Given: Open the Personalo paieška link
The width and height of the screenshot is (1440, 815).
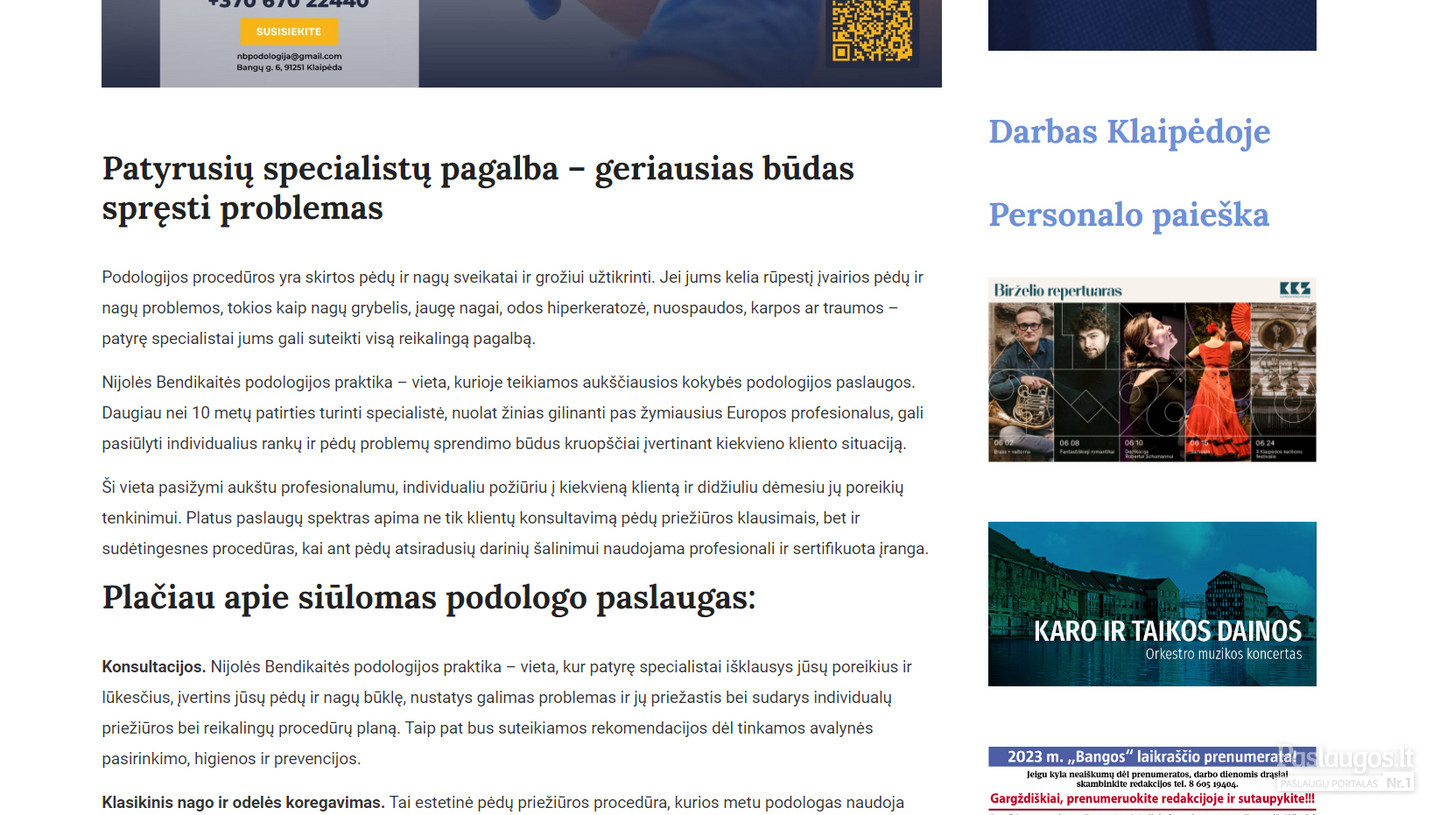Looking at the screenshot, I should 1129,215.
